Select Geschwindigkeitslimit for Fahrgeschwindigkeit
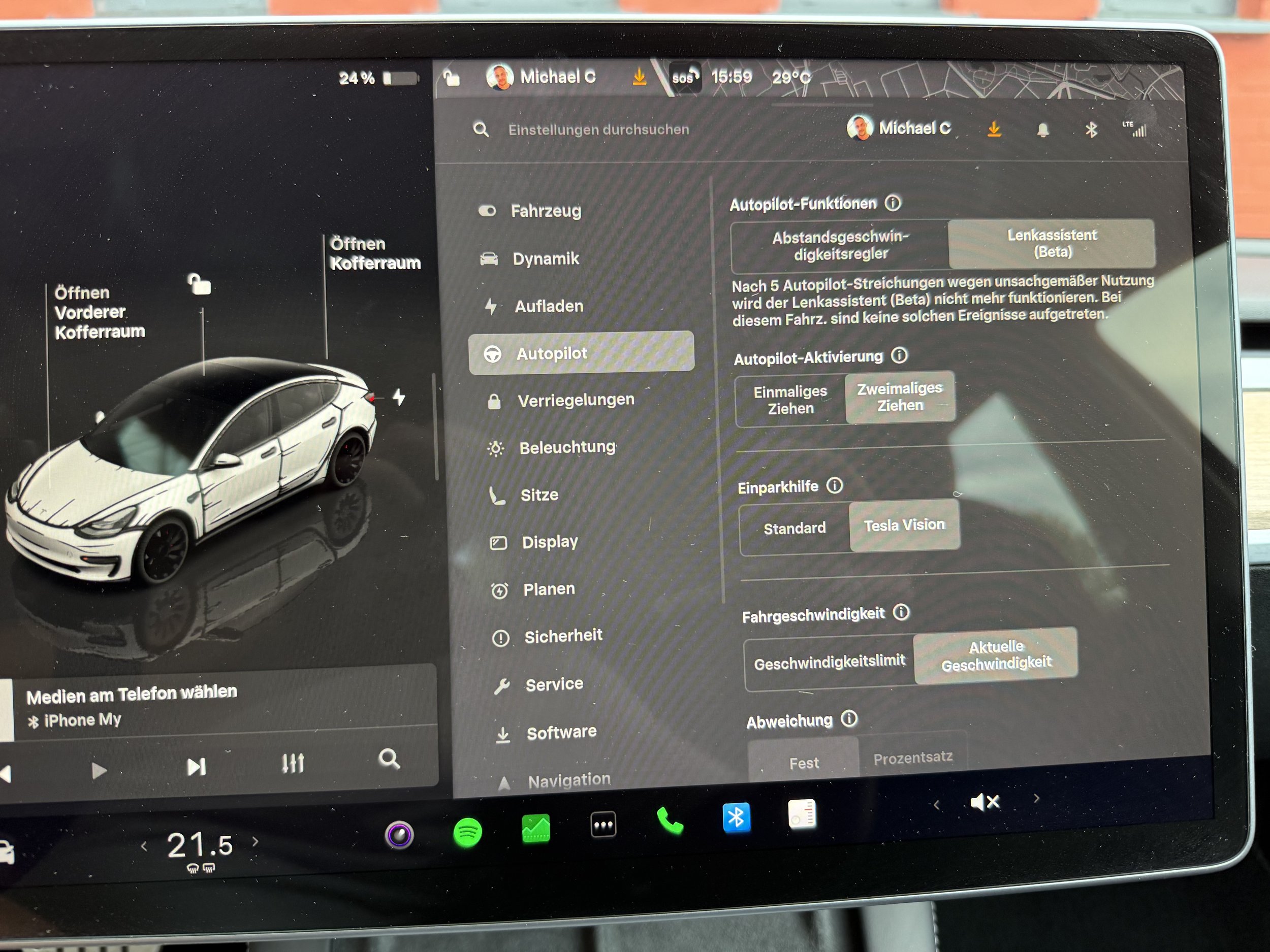The height and width of the screenshot is (952, 1270). pos(829,663)
